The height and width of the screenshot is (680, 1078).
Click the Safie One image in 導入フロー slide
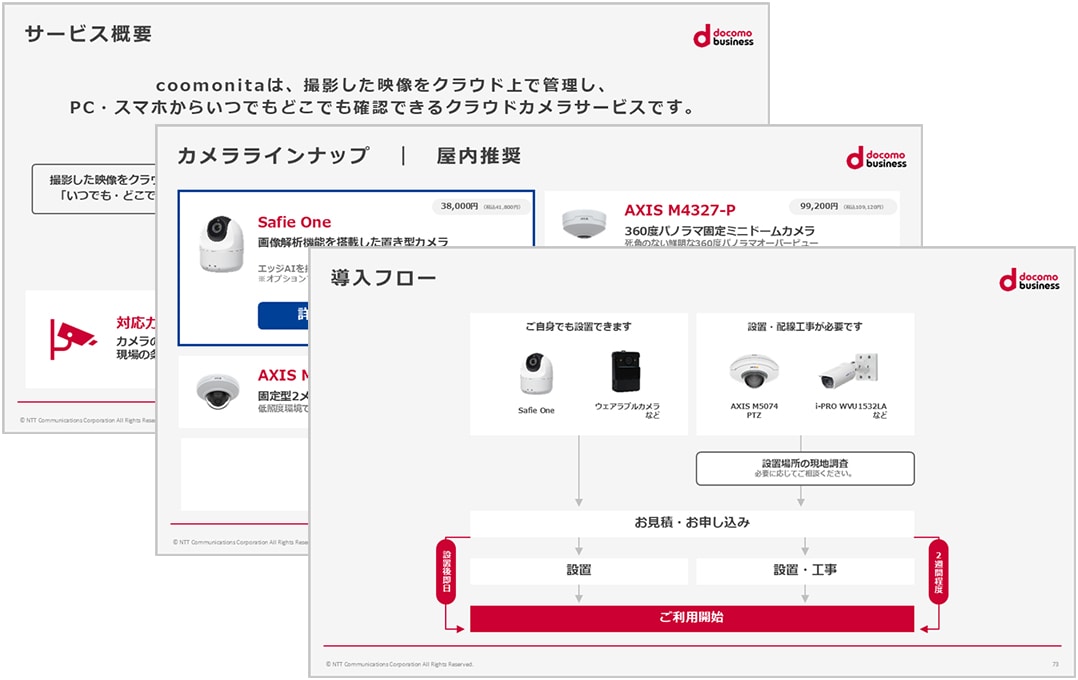pyautogui.click(x=536, y=373)
